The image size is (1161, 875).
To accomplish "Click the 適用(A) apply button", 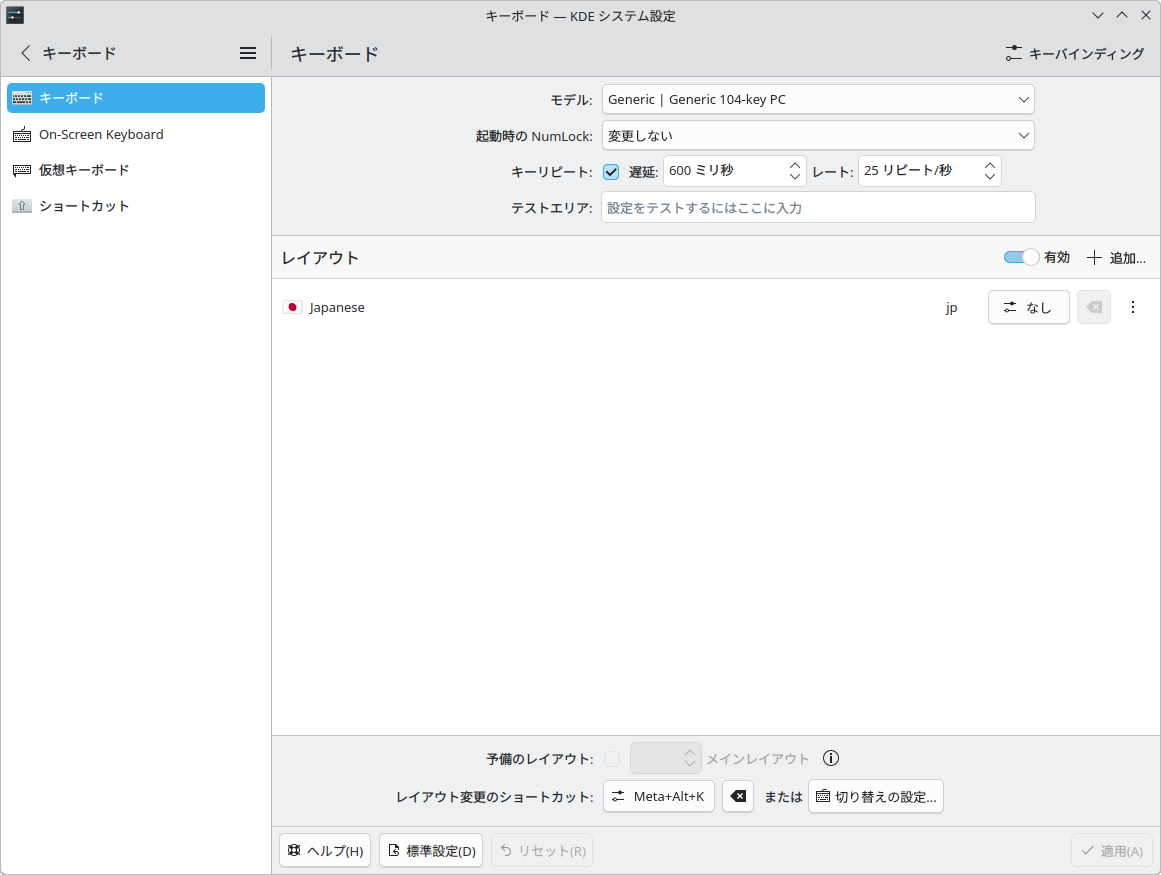I will pos(1112,851).
